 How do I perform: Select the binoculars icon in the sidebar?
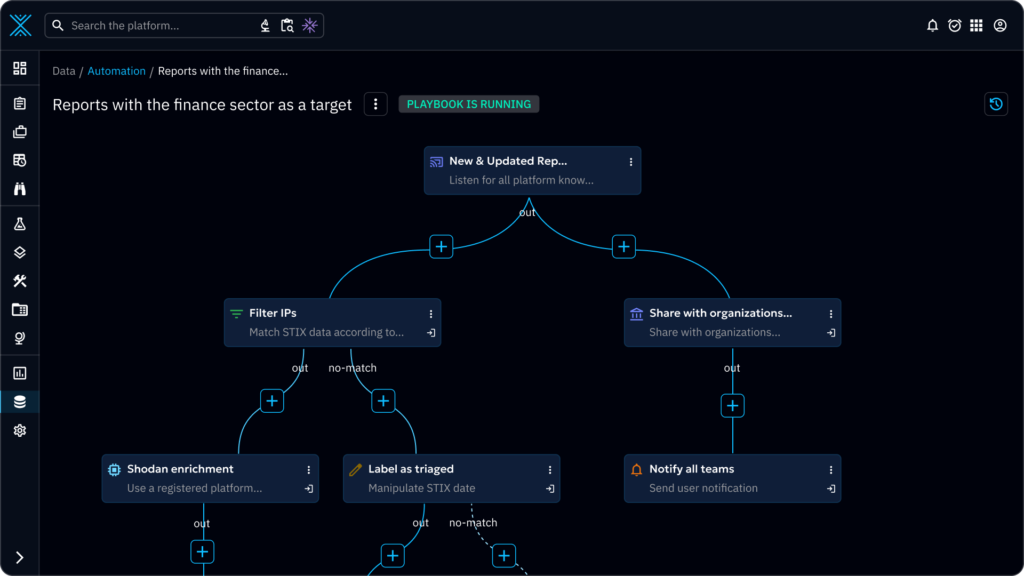(x=20, y=189)
